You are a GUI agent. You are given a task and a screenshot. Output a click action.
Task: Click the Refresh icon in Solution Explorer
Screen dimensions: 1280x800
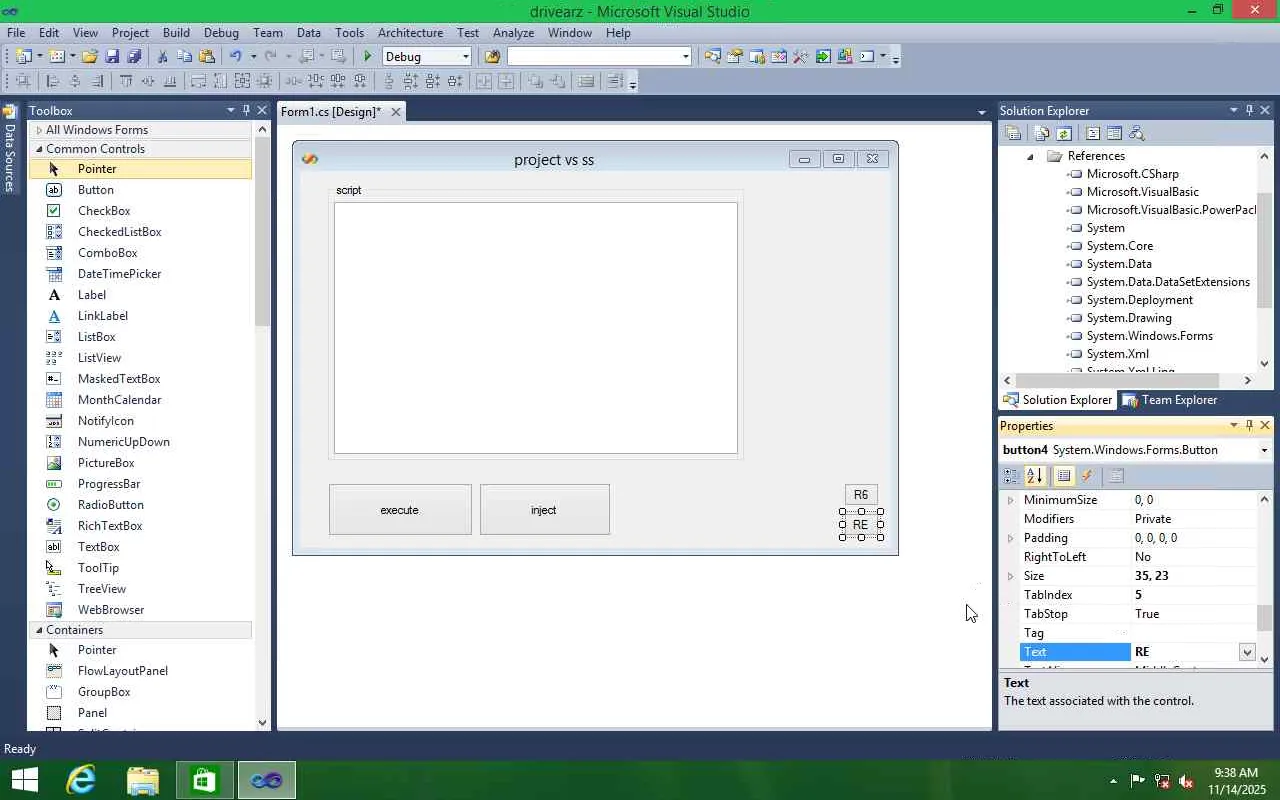tap(1064, 133)
